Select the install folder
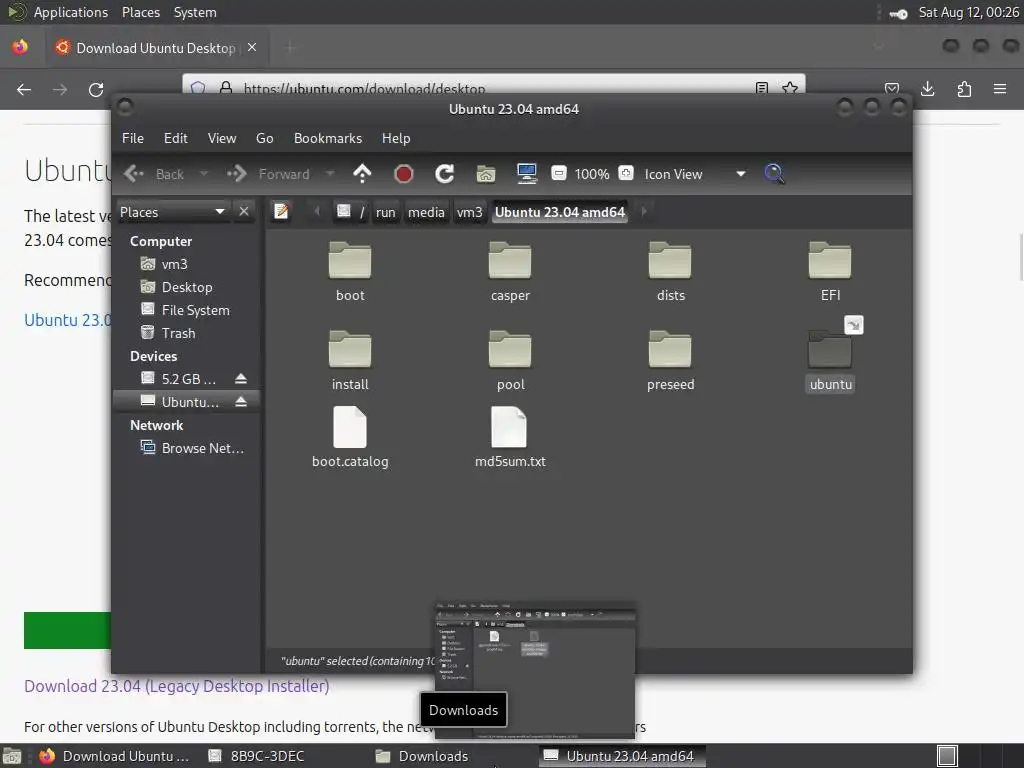 coord(350,360)
